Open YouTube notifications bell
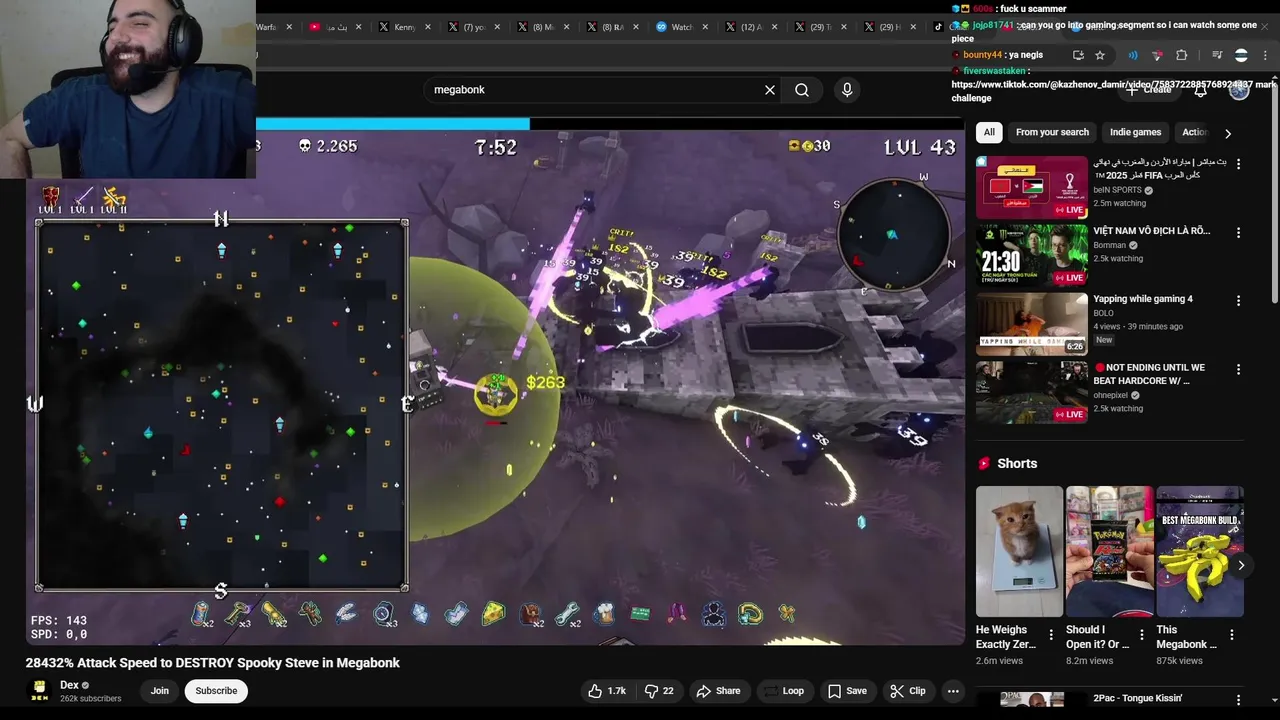 1201,90
